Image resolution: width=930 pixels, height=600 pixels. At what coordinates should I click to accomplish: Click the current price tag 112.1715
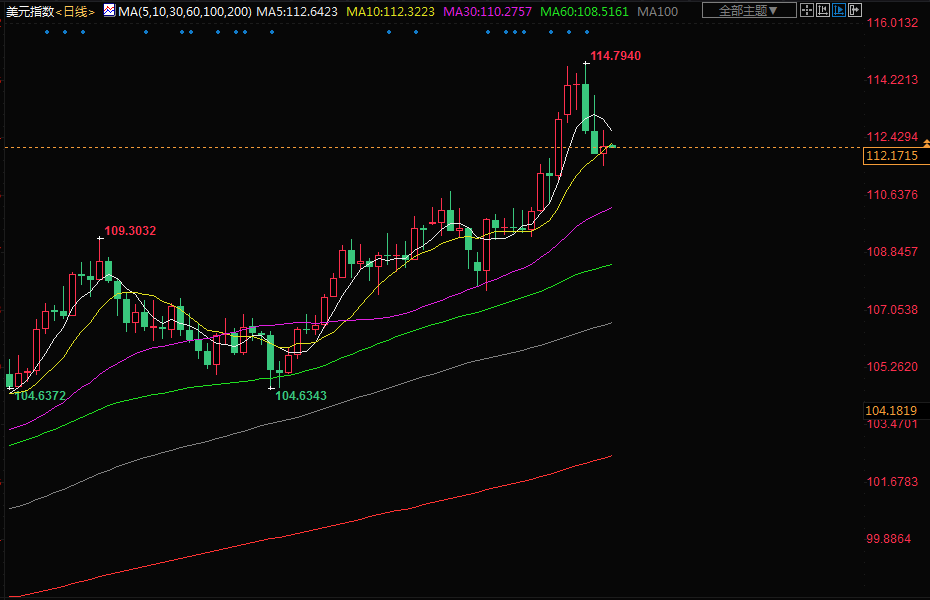click(x=891, y=156)
